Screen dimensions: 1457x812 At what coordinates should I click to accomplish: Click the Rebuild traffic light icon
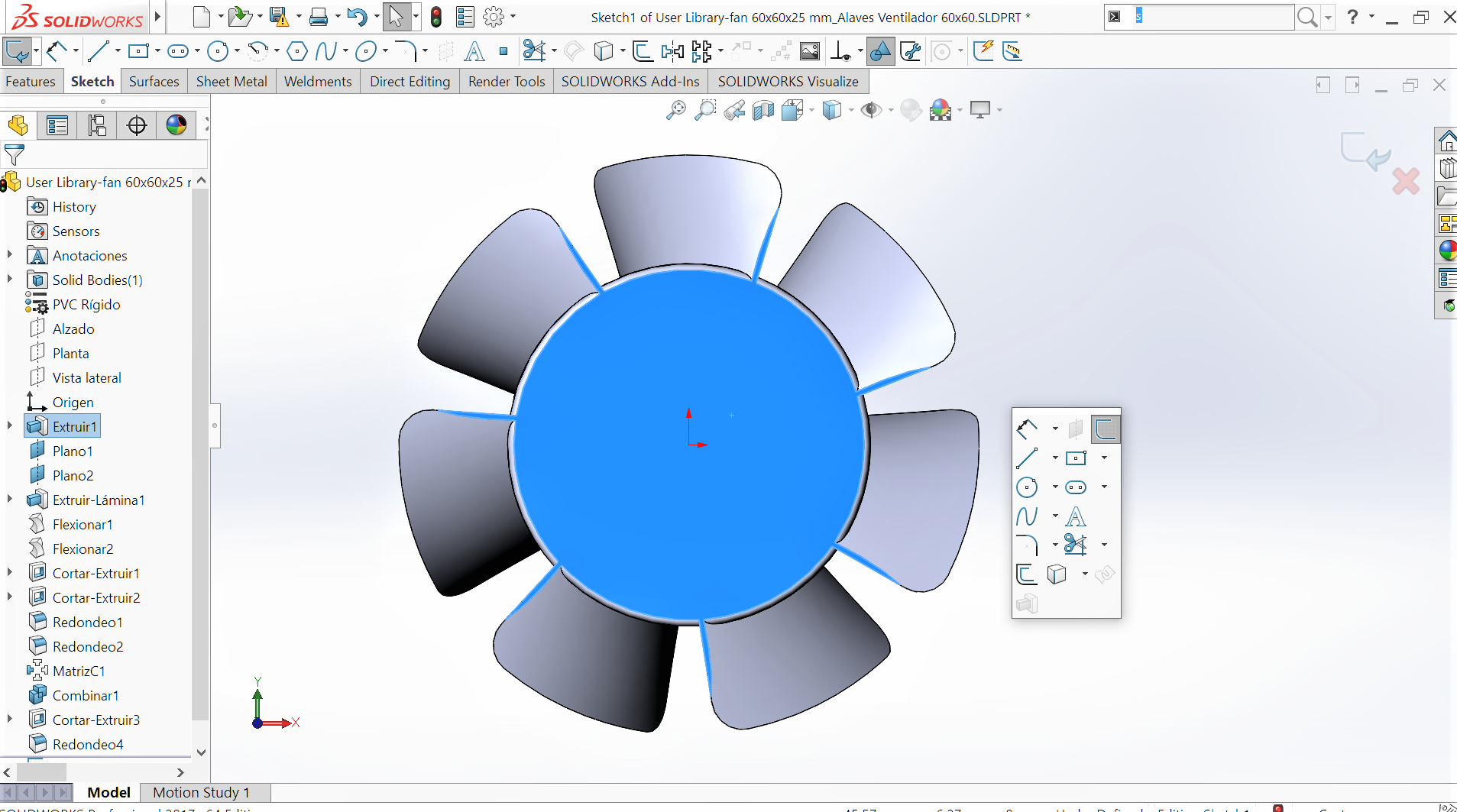435,17
